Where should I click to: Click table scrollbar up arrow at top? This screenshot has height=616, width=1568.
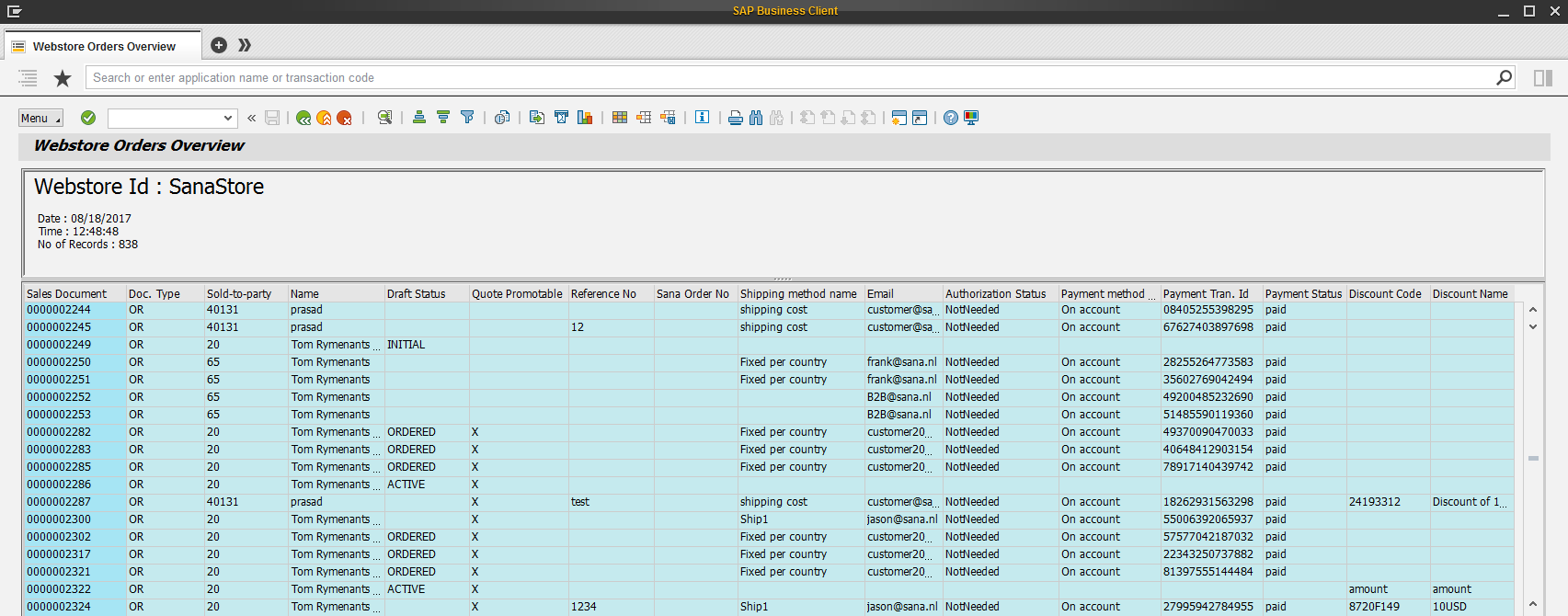(1533, 310)
